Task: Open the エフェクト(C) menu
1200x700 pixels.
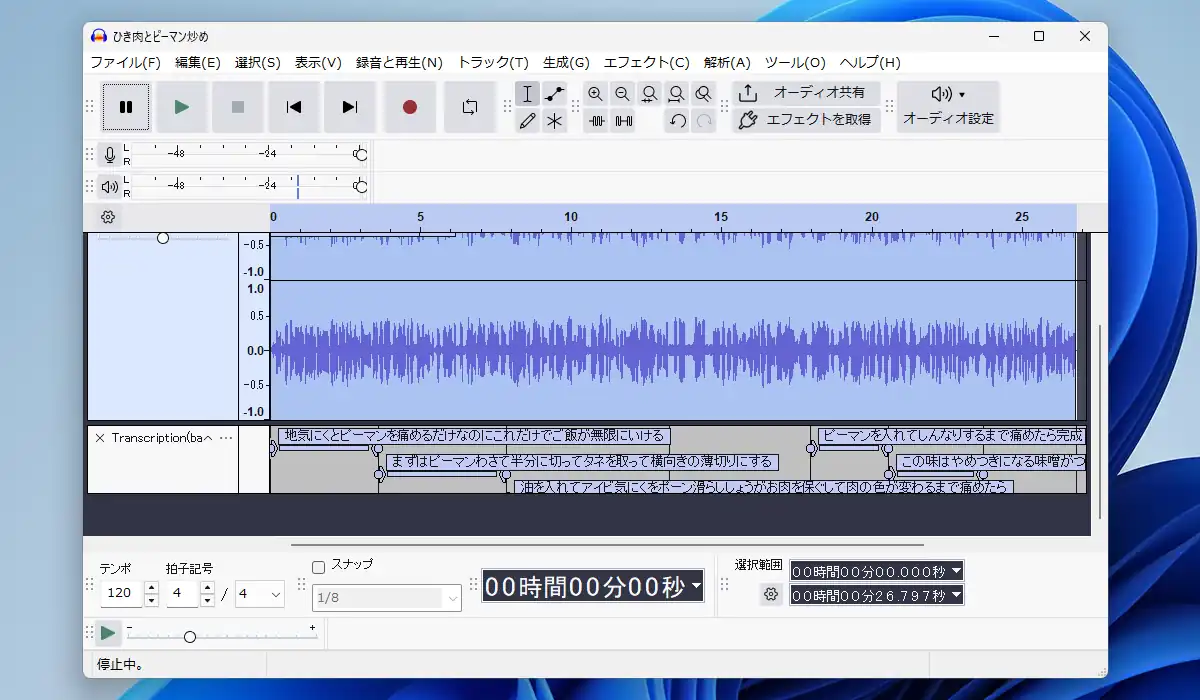Action: [x=646, y=62]
